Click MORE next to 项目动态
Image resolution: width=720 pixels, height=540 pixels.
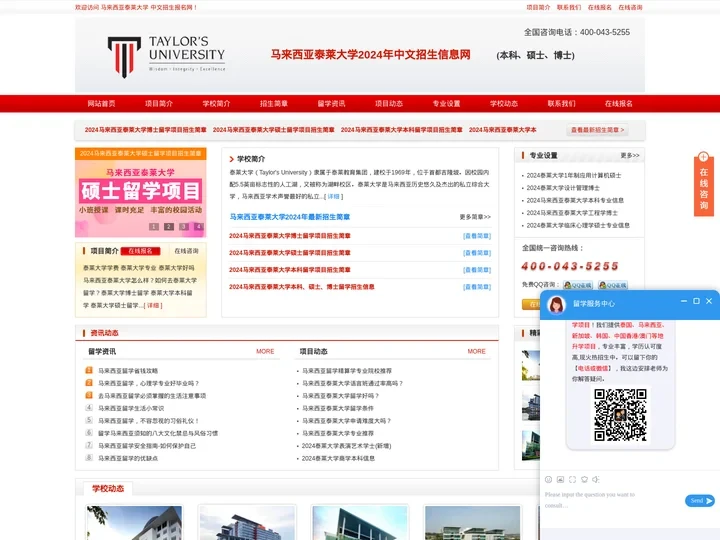476,351
